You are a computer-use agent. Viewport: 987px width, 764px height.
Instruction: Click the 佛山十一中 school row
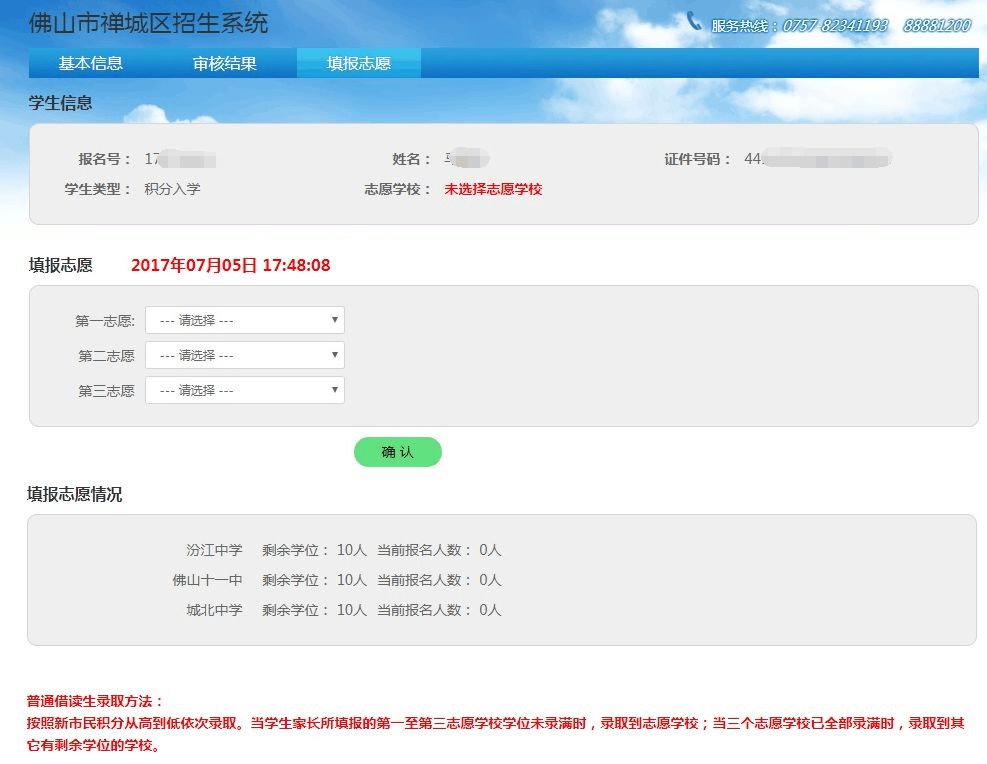click(337, 580)
